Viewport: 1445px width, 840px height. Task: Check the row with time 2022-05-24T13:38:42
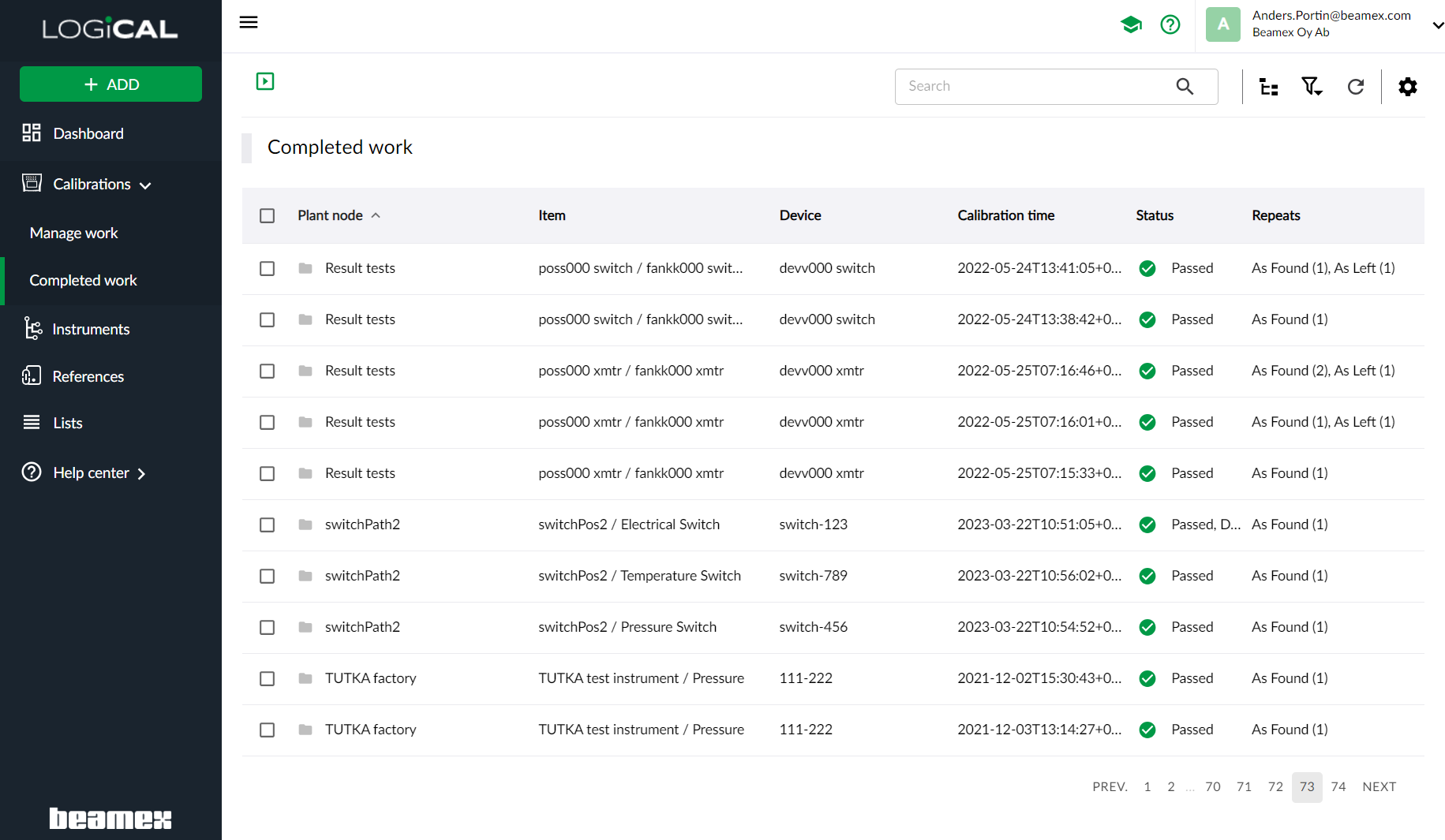click(x=268, y=319)
